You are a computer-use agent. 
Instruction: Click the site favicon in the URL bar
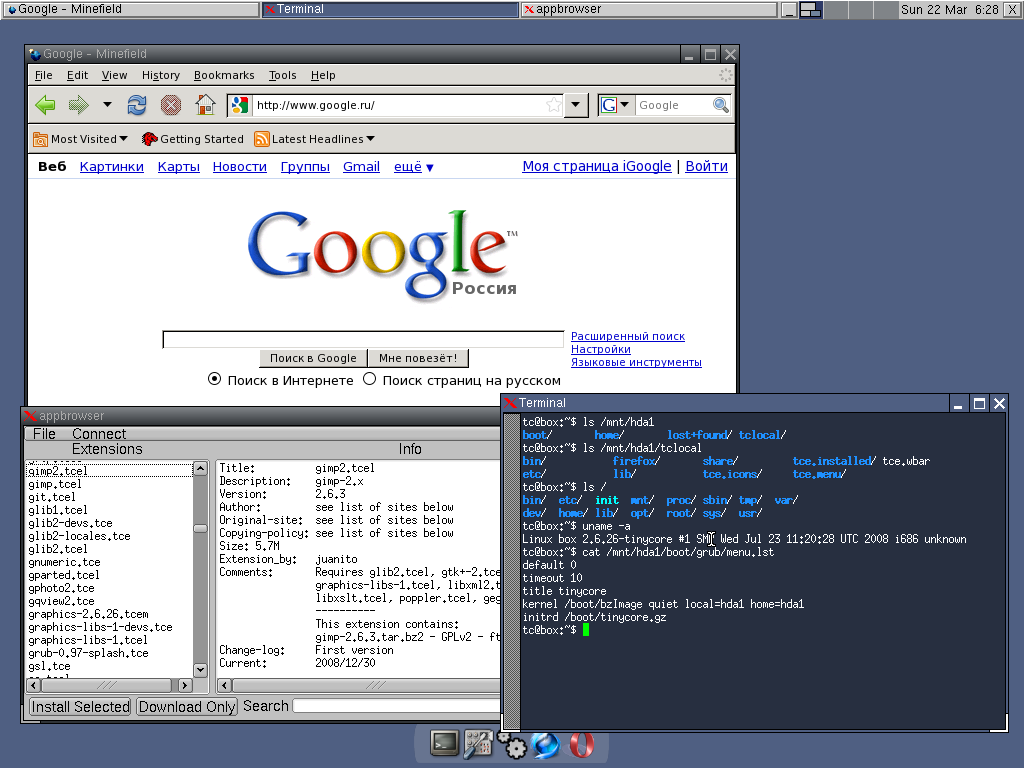240,104
